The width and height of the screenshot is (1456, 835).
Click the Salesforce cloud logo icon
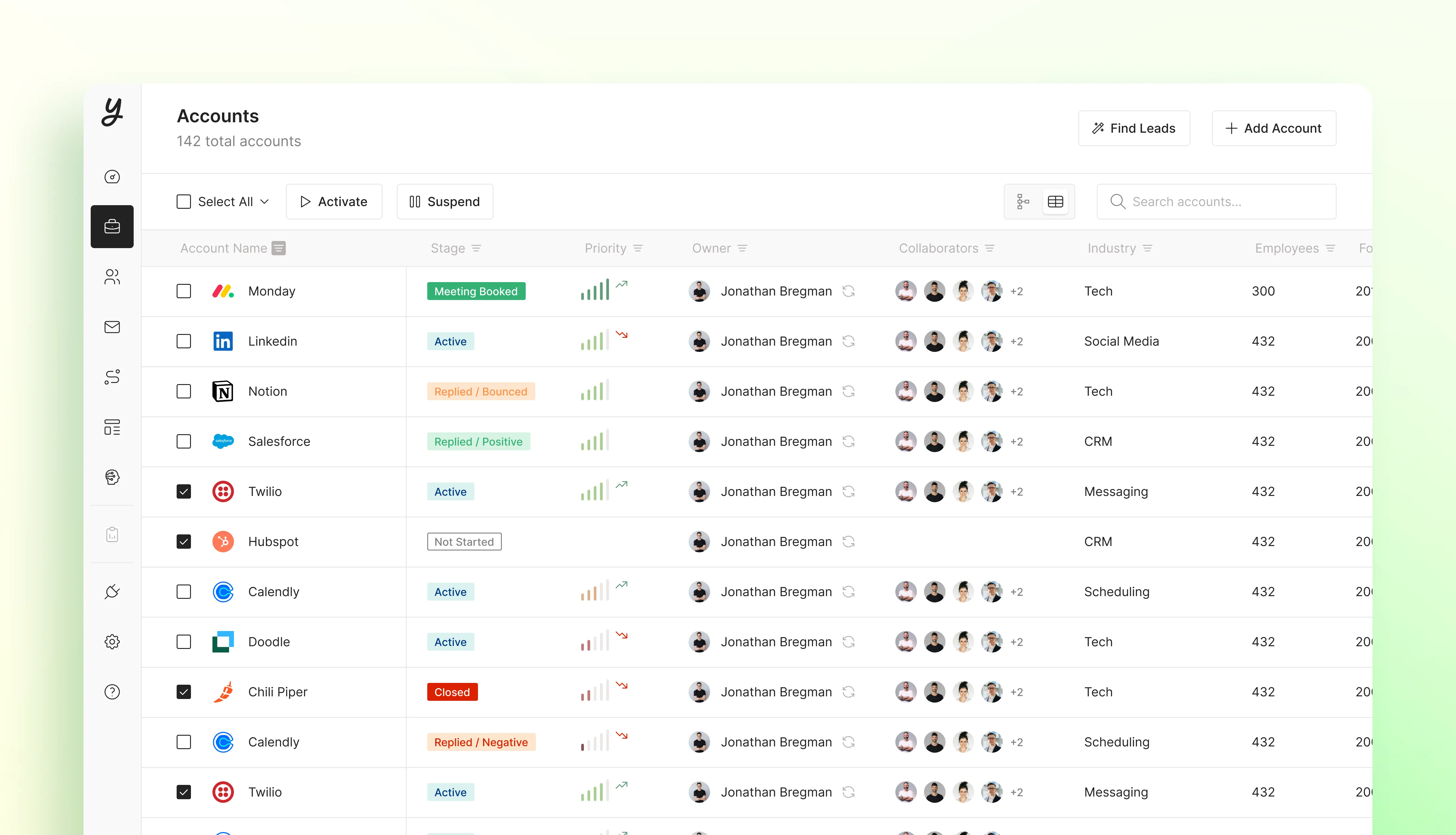click(x=223, y=442)
